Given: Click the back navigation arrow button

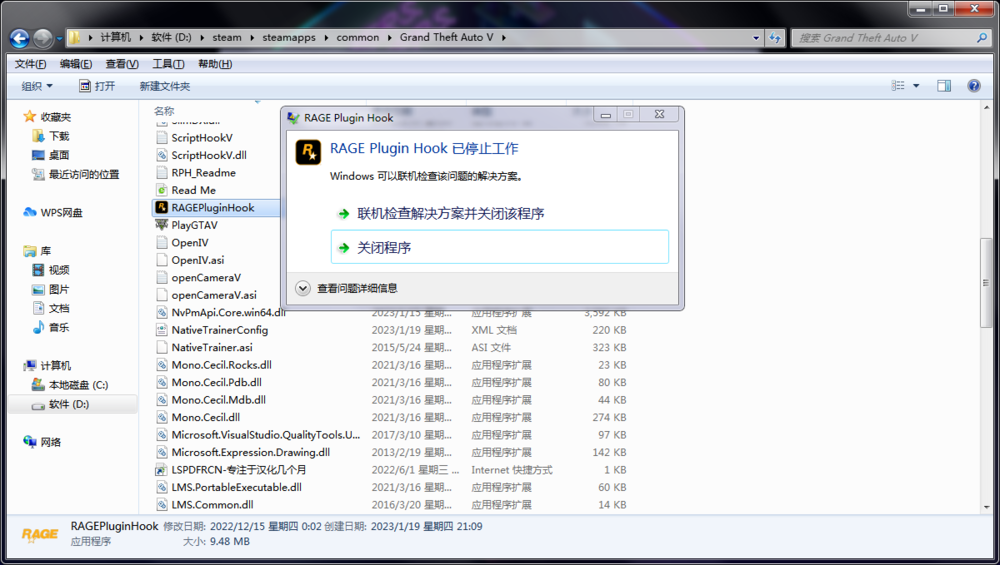Looking at the screenshot, I should click(20, 38).
